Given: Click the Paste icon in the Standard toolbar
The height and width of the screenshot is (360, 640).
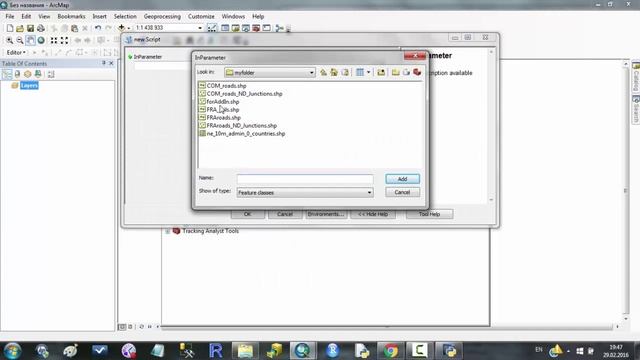Looking at the screenshot, I should (75, 28).
